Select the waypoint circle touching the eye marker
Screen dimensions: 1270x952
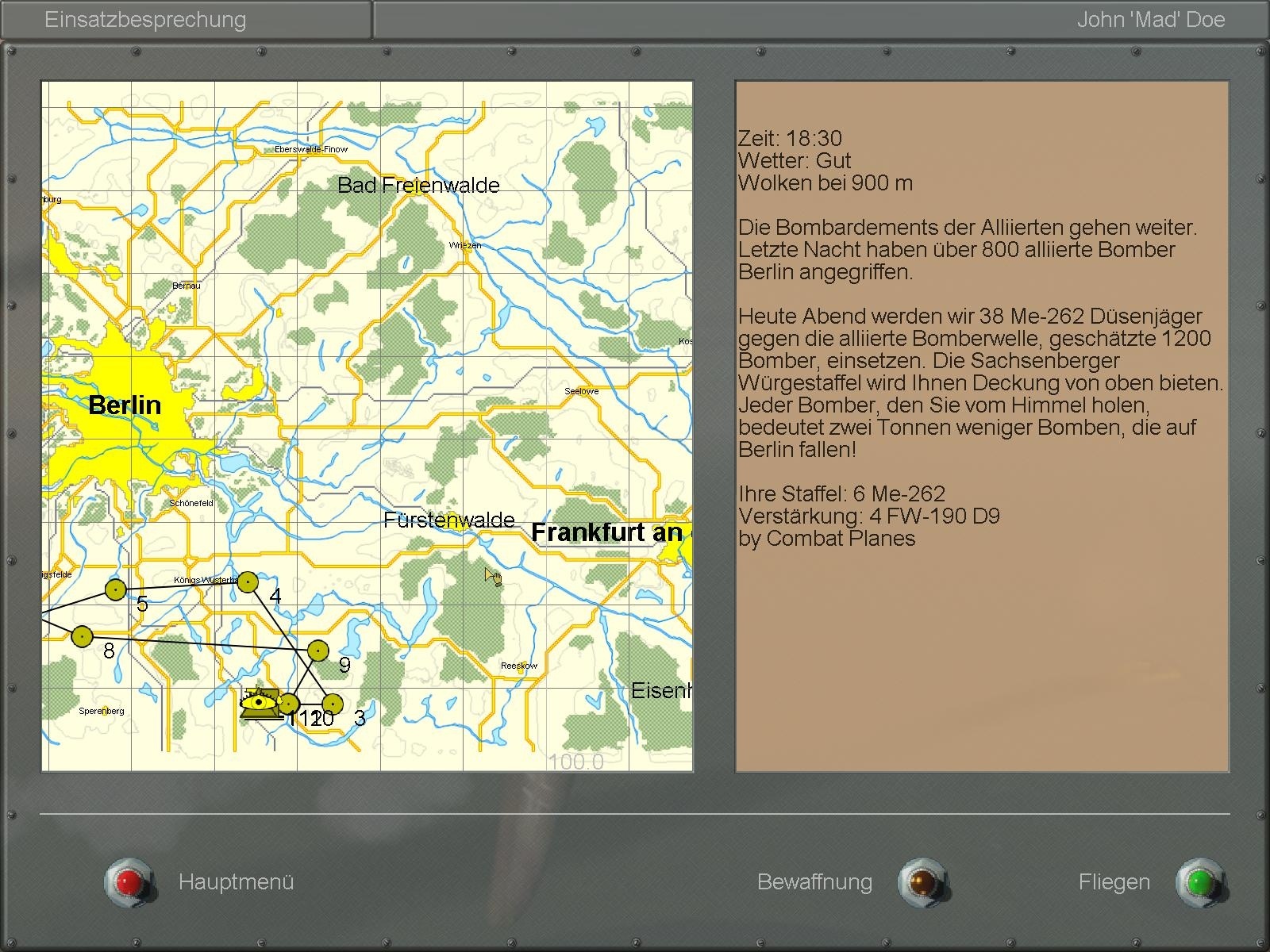point(289,704)
